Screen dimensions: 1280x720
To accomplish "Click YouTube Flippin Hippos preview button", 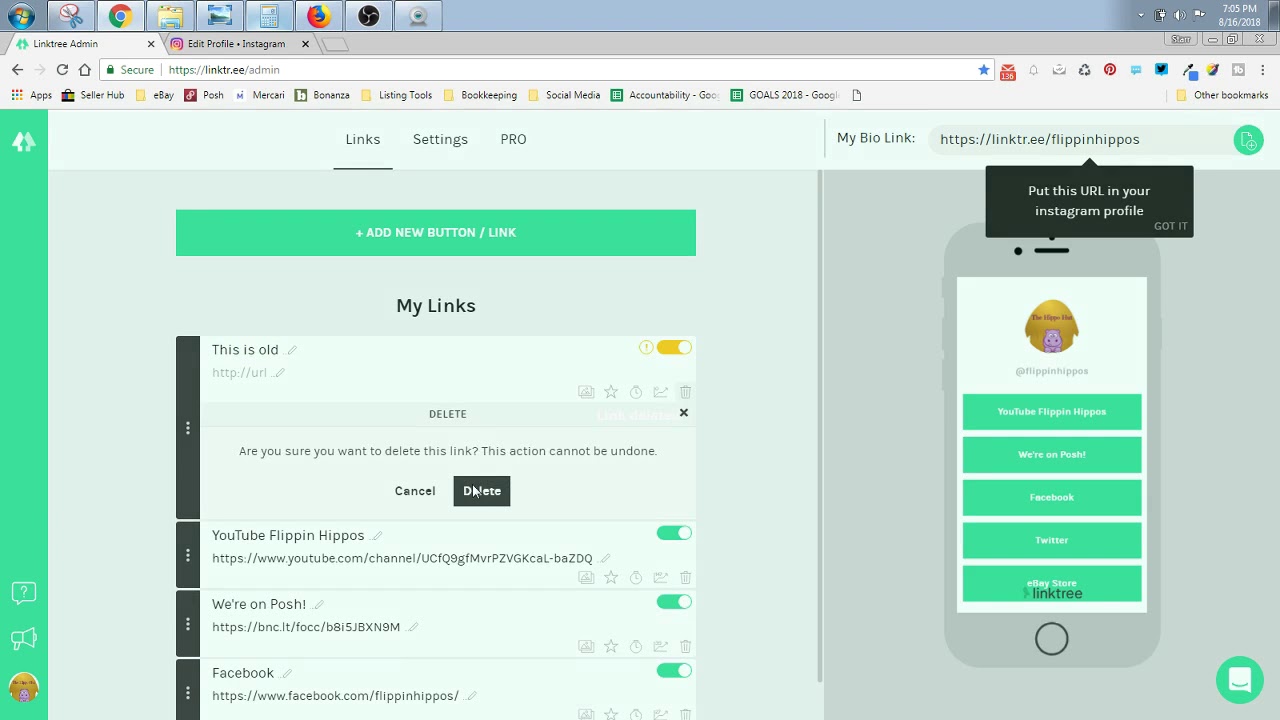I will (x=1052, y=412).
